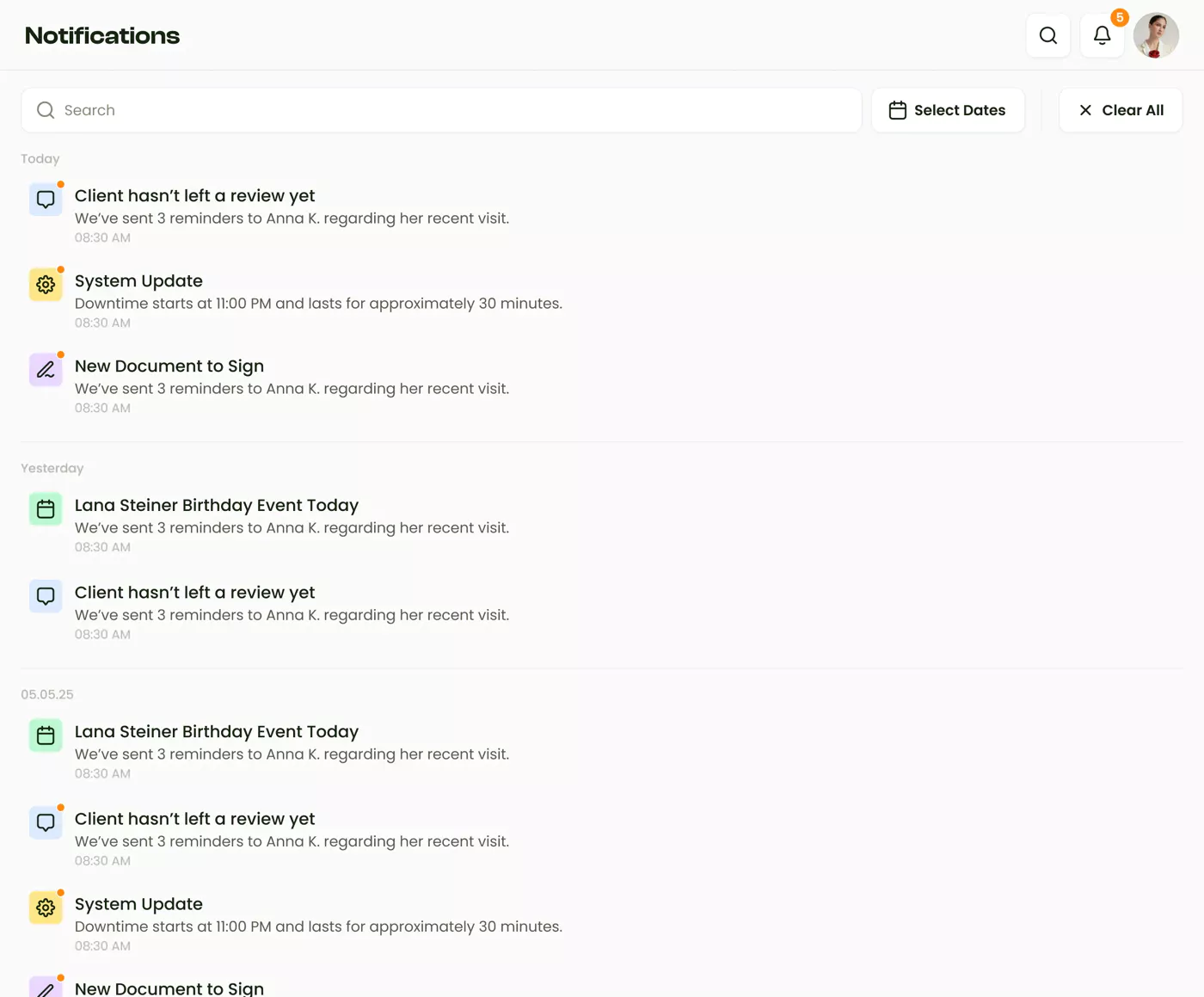1204x997 pixels.
Task: Open the chat bubble icon on review notification
Action: pyautogui.click(x=46, y=199)
